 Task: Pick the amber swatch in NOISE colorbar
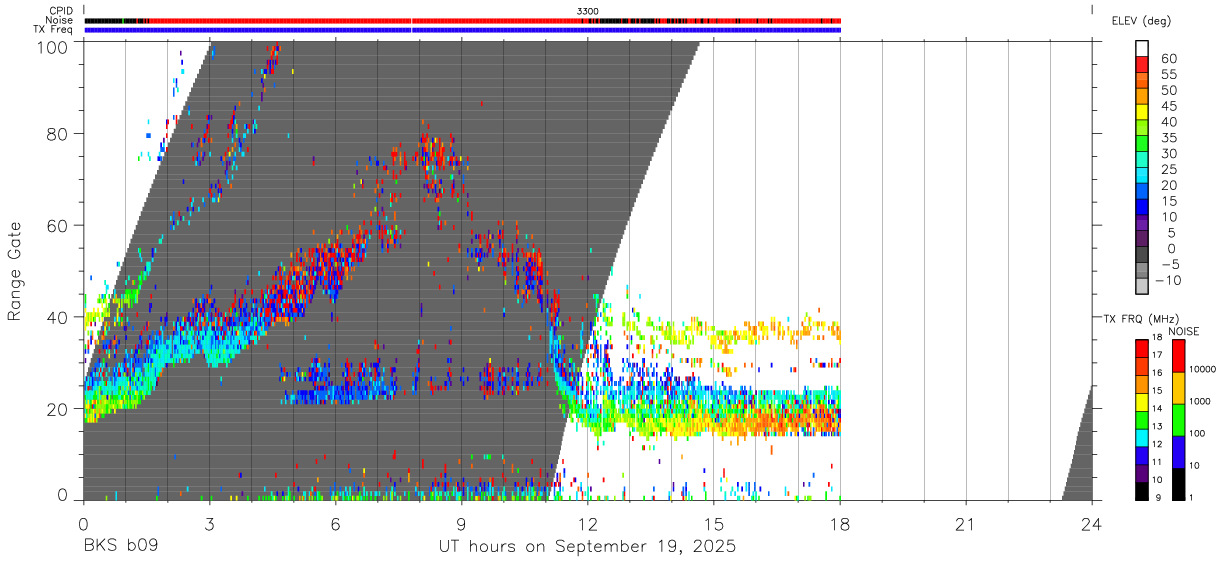pyautogui.click(x=1177, y=388)
